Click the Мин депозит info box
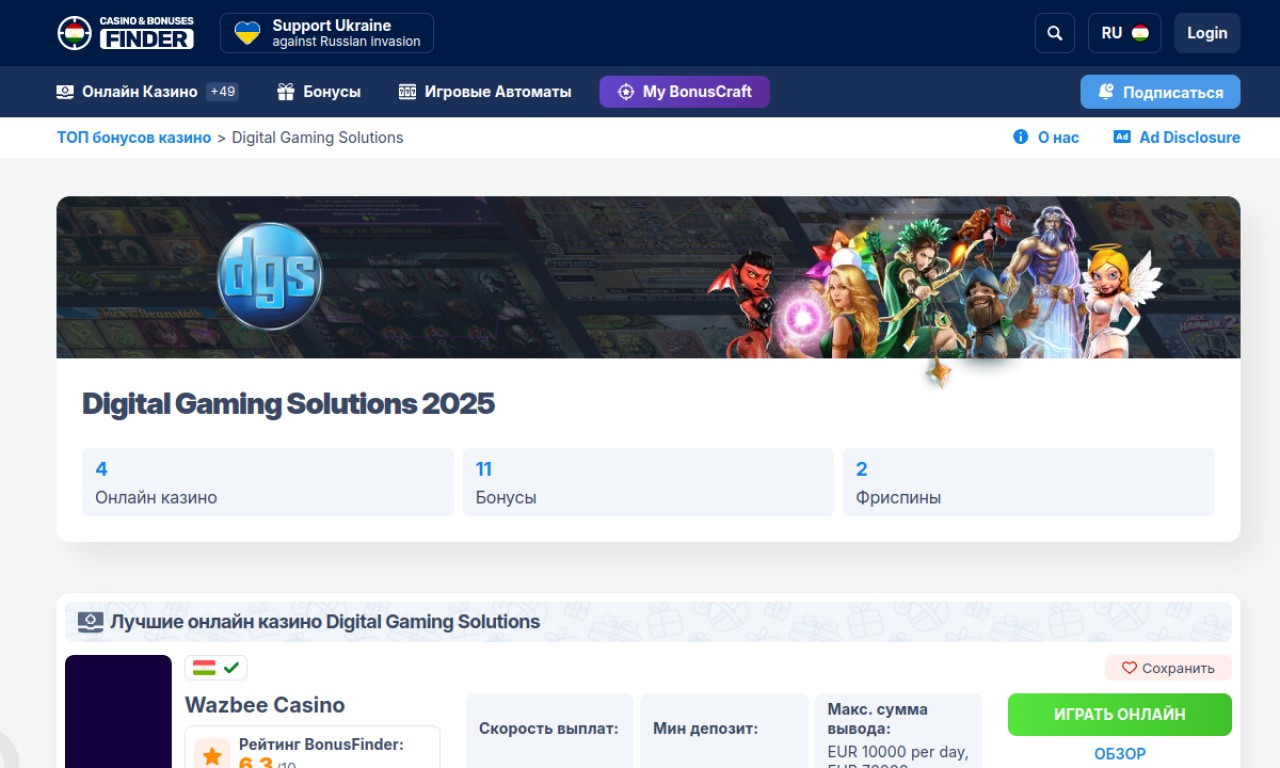 [x=724, y=731]
